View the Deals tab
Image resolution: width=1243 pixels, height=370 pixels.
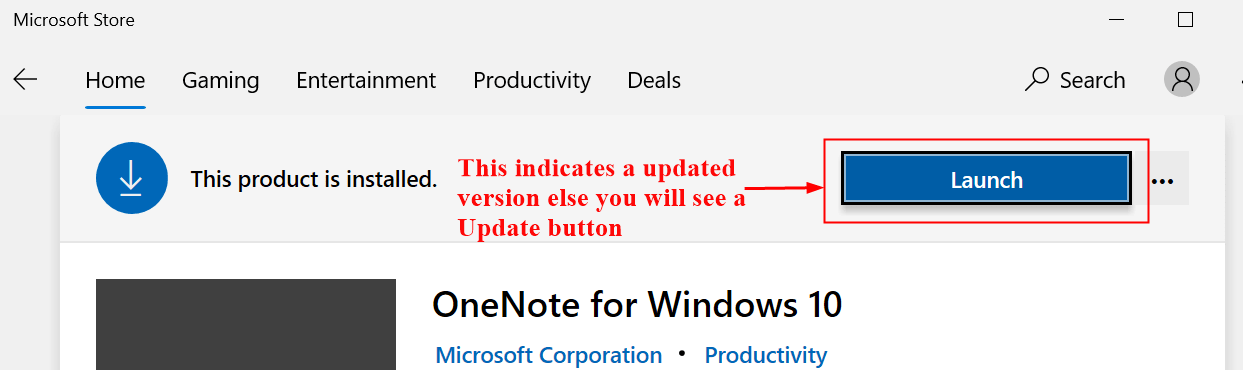(654, 80)
